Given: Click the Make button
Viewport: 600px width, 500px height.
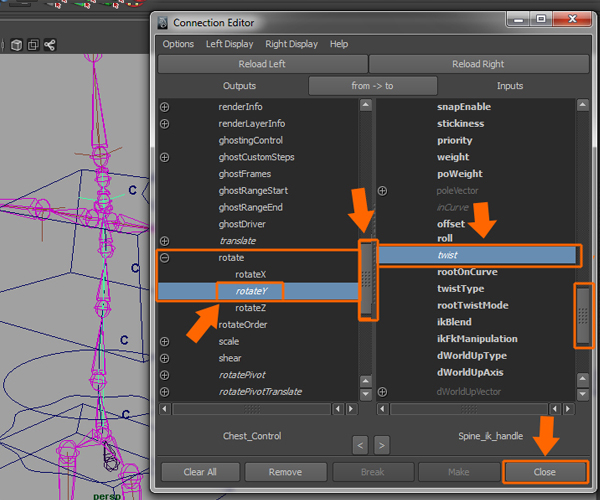Looking at the screenshot, I should [x=459, y=472].
